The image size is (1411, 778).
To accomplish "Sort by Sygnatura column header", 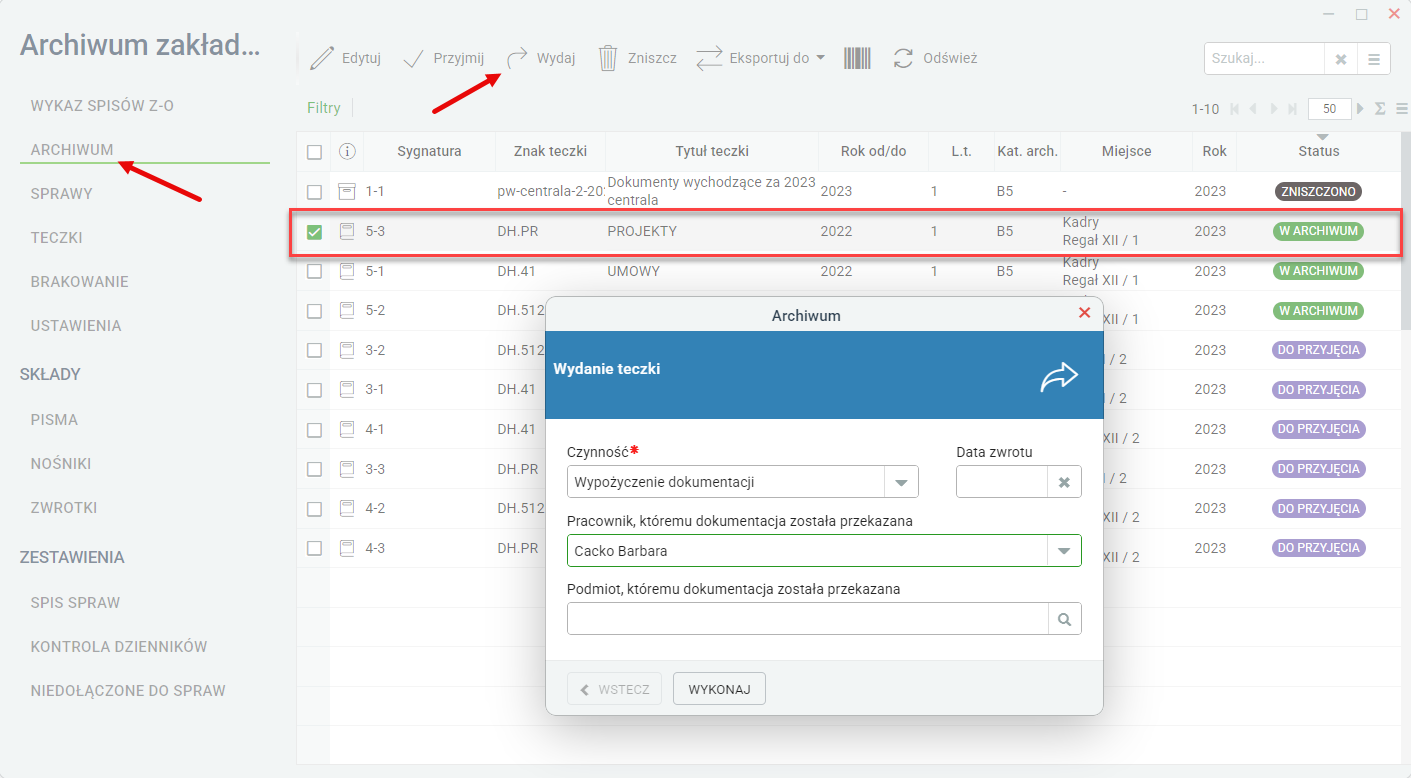I will [x=429, y=152].
